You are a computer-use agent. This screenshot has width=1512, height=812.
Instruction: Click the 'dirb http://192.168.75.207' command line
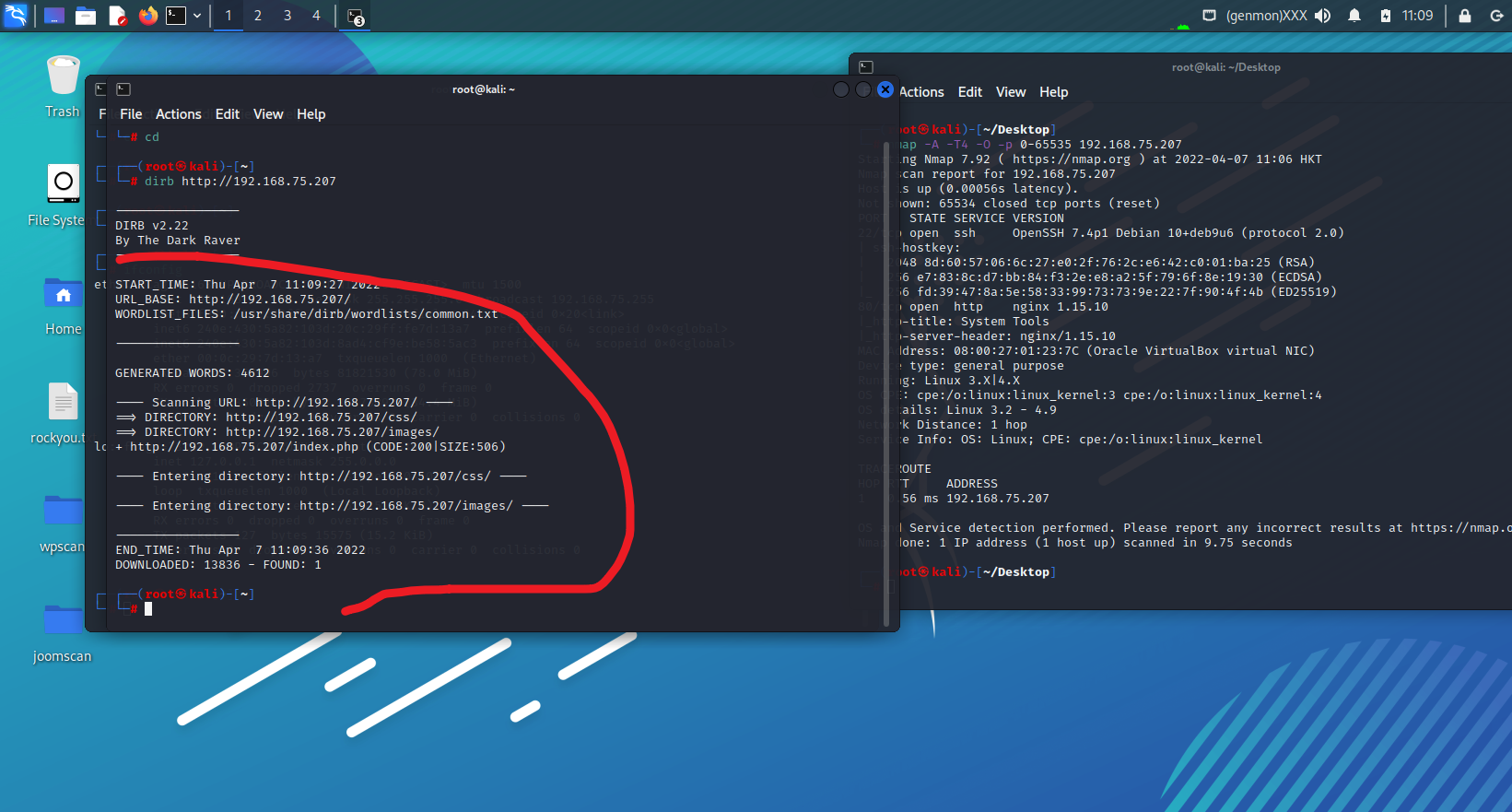(x=240, y=182)
